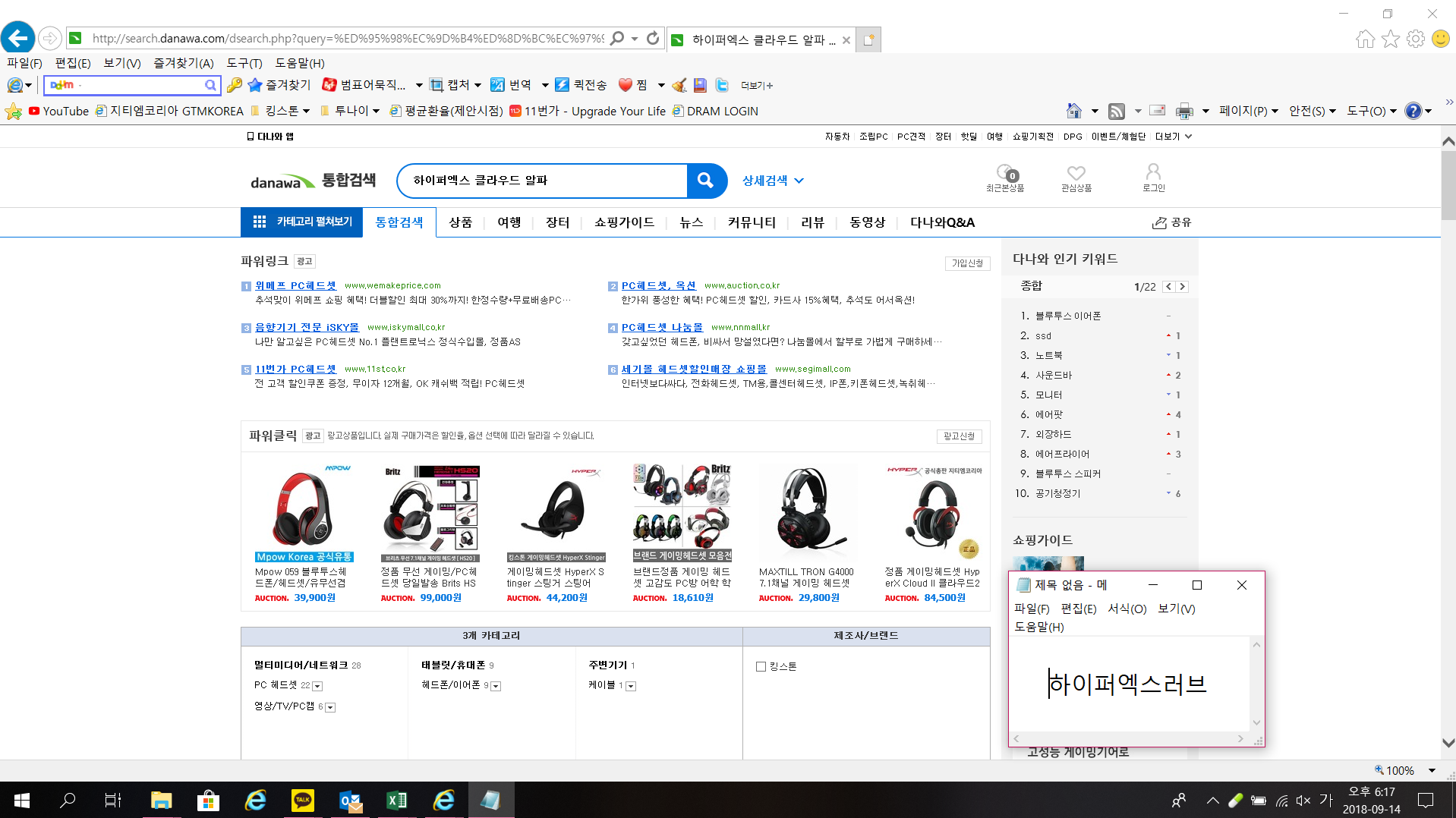Click the printer icon in command bar
This screenshot has width=1456, height=818.
(1184, 111)
